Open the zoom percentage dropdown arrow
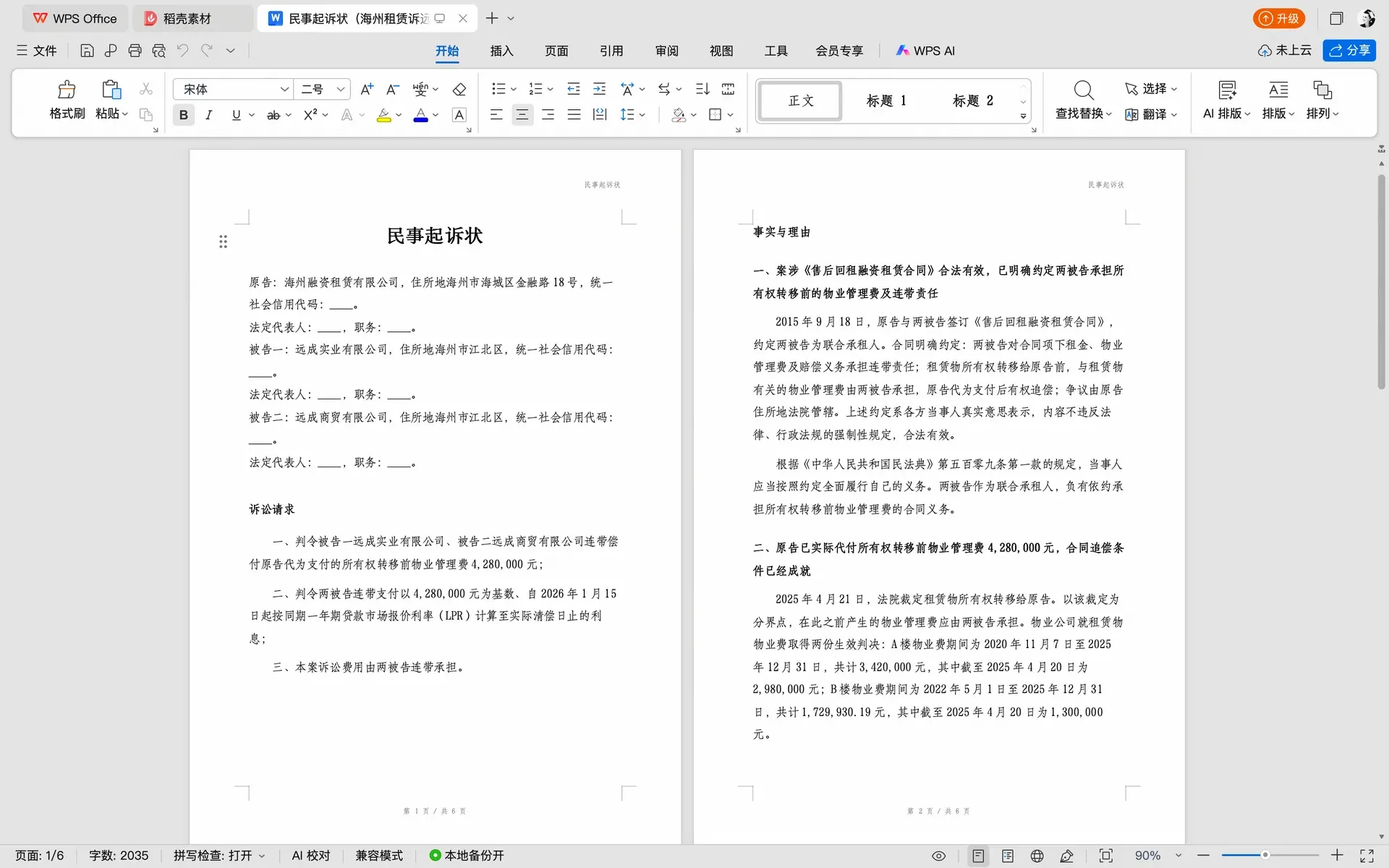The image size is (1389, 868). pos(1178,856)
